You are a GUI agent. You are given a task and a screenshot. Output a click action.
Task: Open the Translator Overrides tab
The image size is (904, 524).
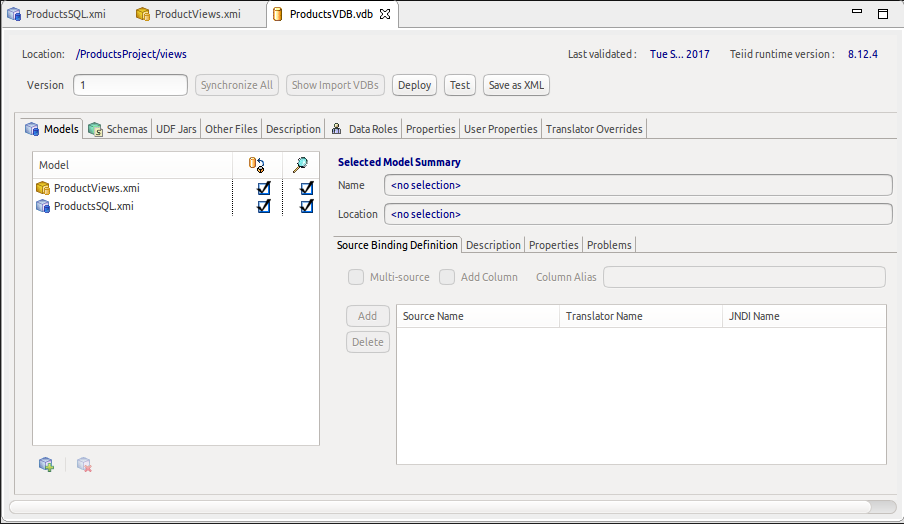coord(594,129)
